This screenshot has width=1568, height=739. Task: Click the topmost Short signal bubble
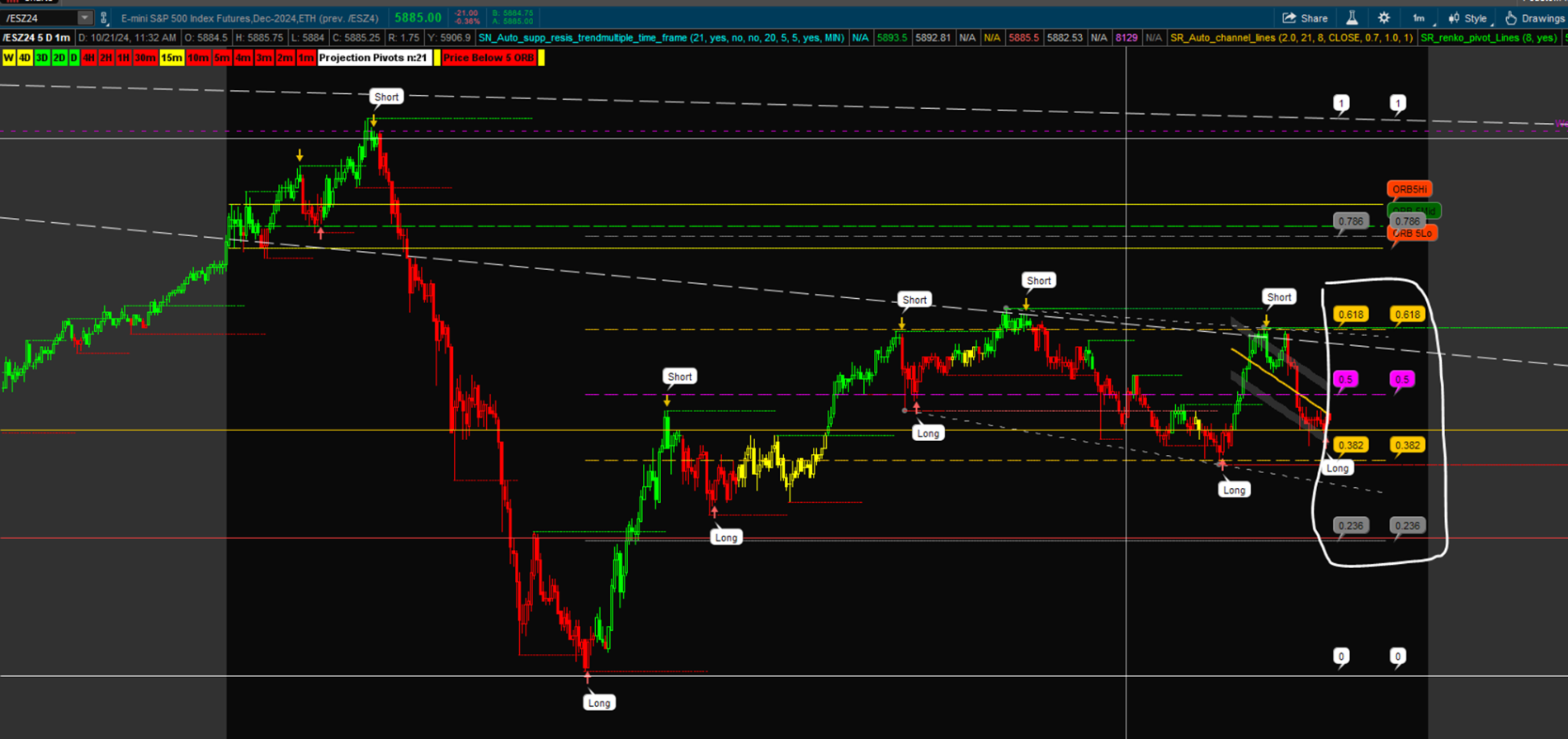click(386, 97)
